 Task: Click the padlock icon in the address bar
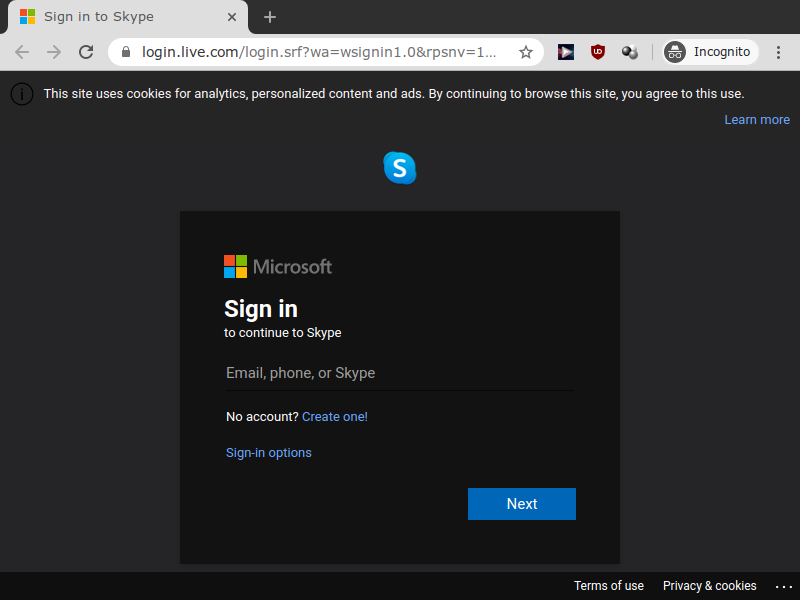[x=126, y=52]
